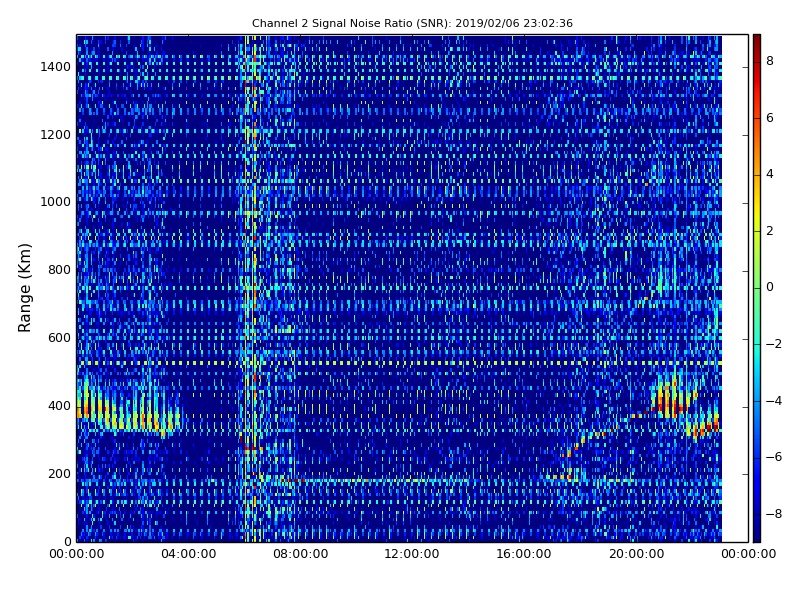Screen dimensions: 800x600
Task: Click the colorbar label 8
Action: click(x=770, y=61)
